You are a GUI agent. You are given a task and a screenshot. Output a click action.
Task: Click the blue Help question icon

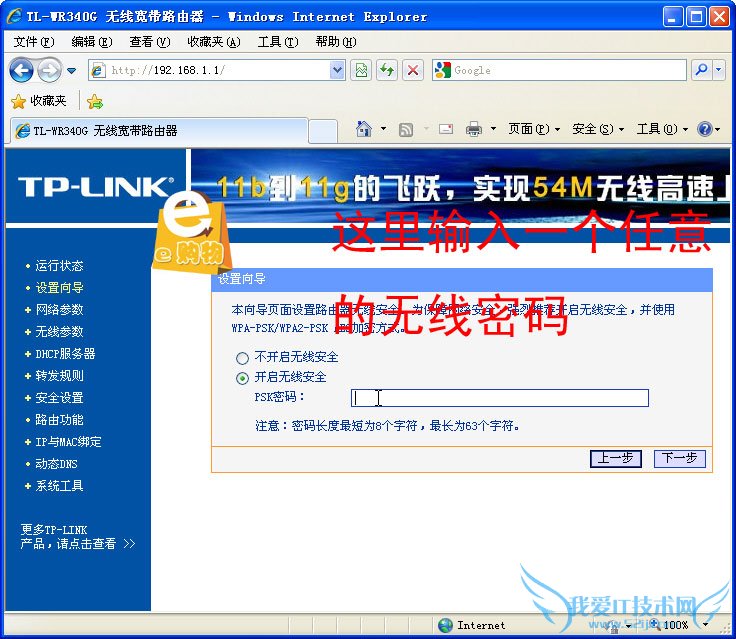click(x=705, y=129)
